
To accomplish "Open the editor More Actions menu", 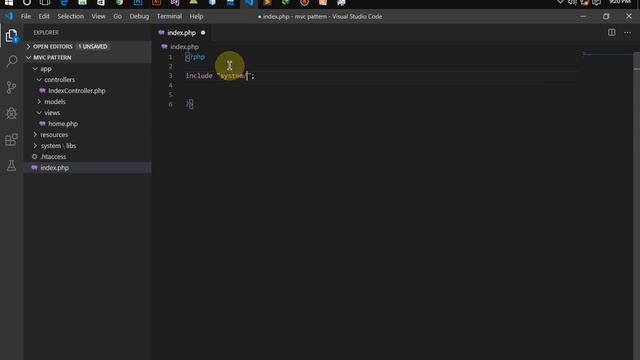I will [x=627, y=32].
